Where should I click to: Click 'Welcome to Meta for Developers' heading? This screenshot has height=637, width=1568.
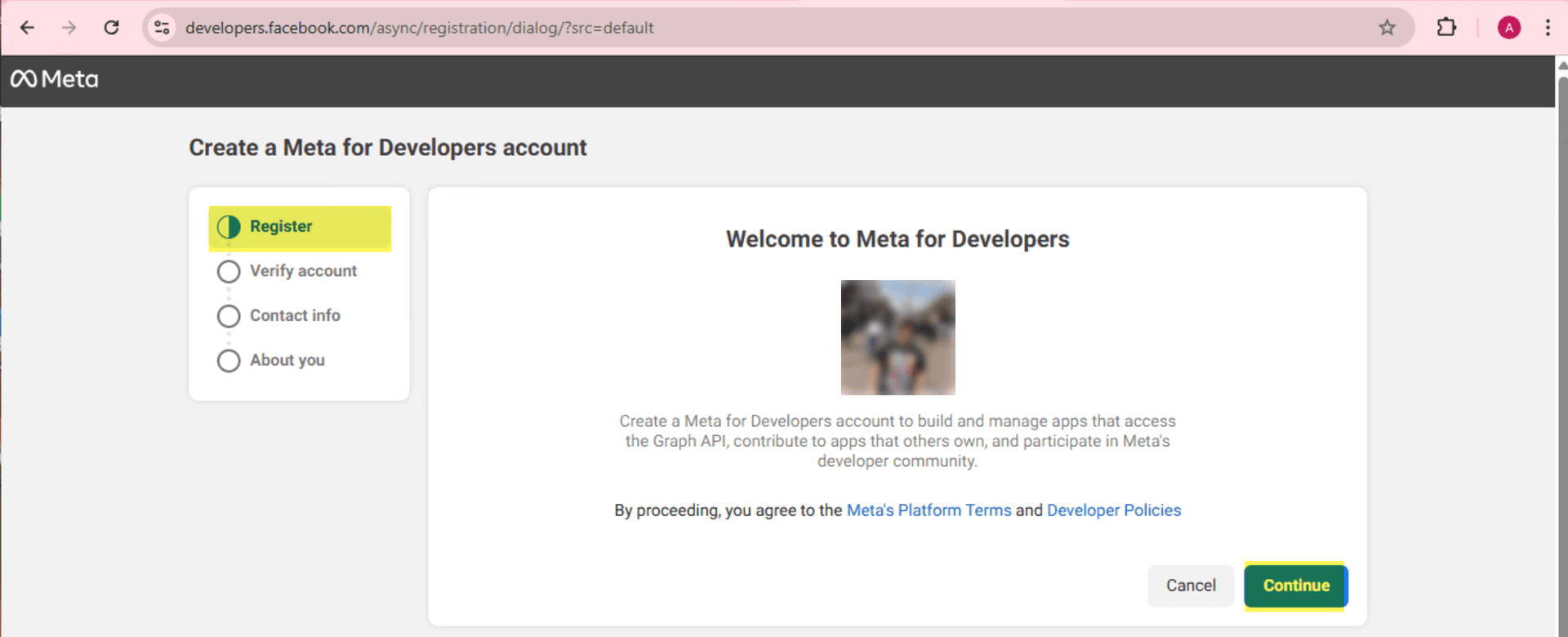pos(898,239)
